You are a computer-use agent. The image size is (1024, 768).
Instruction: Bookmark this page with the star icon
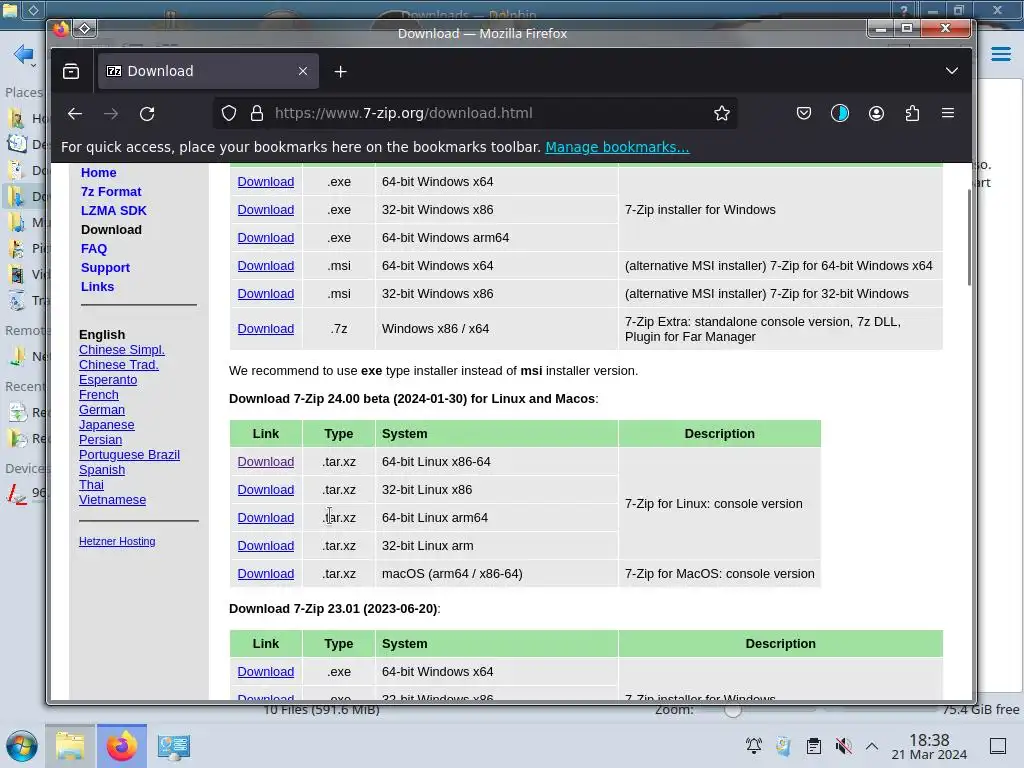(722, 114)
